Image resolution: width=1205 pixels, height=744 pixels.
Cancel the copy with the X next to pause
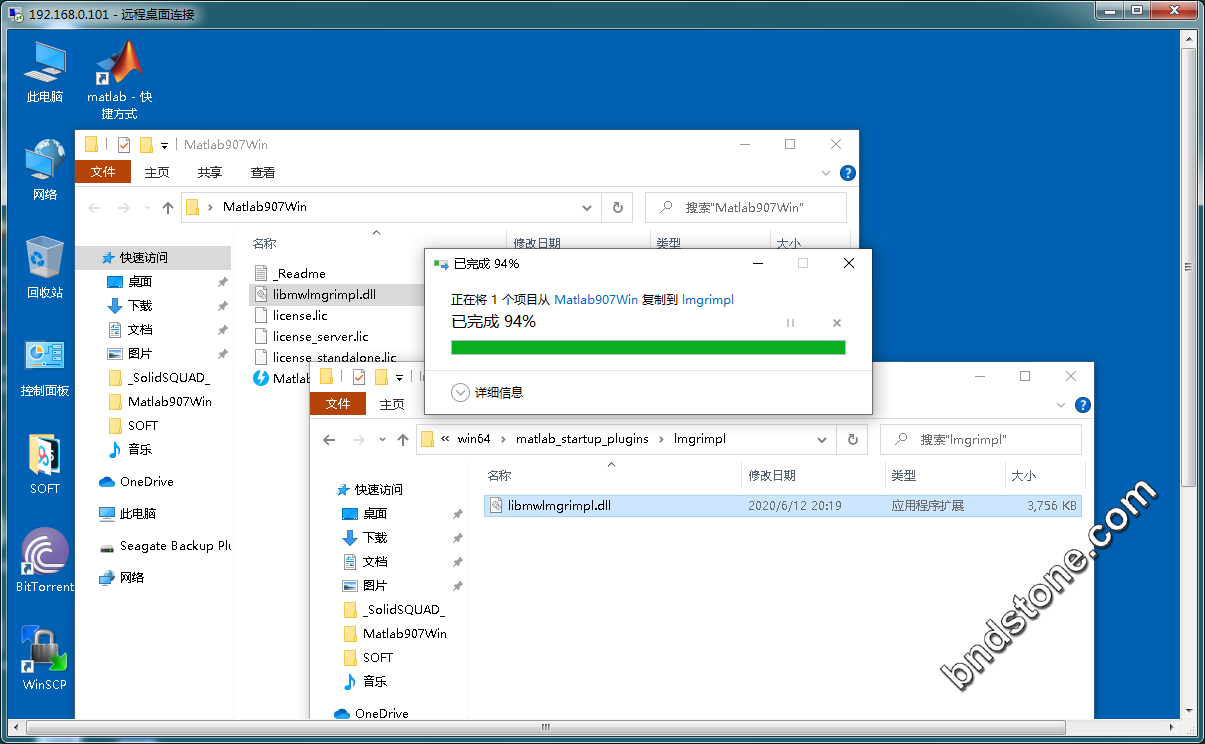pyautogui.click(x=837, y=323)
